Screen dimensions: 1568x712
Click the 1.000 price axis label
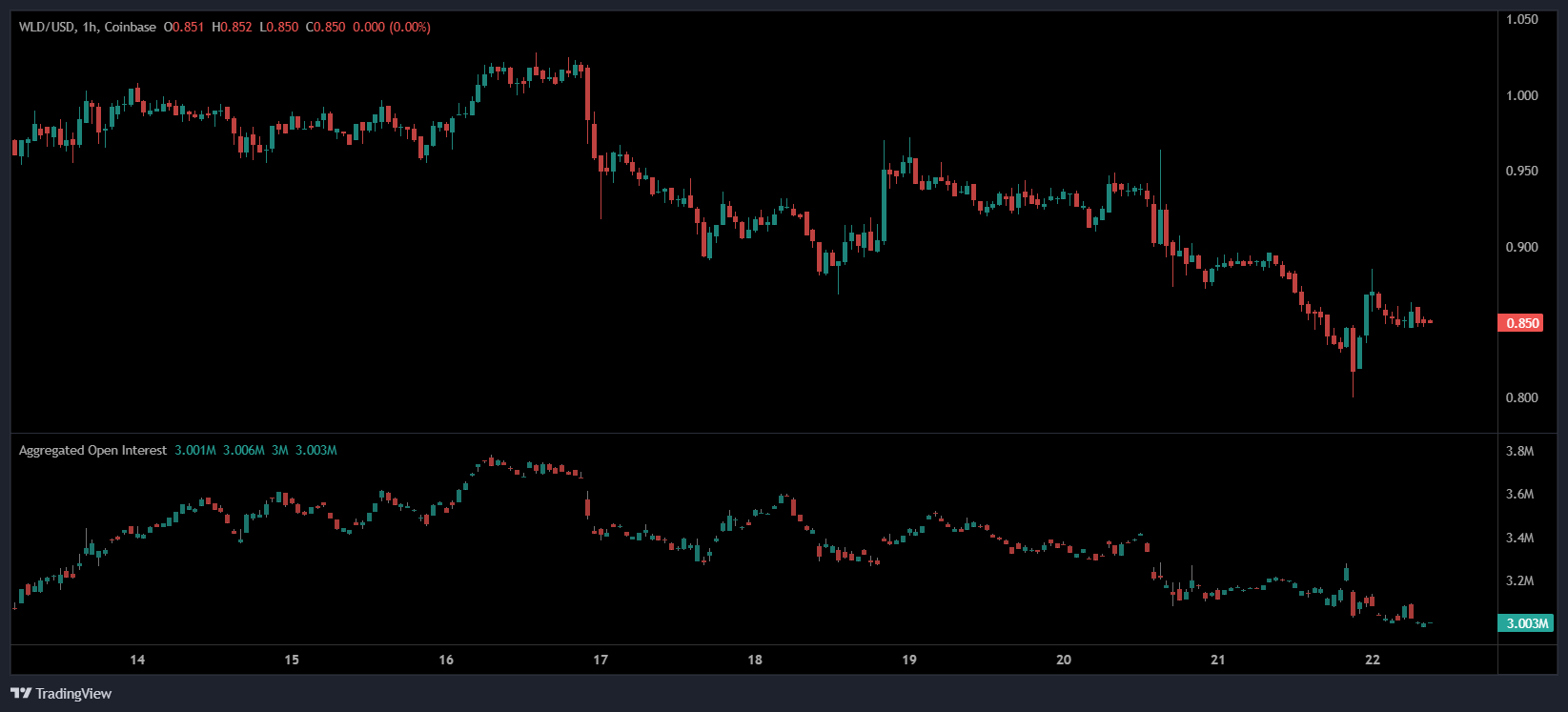coord(1521,95)
